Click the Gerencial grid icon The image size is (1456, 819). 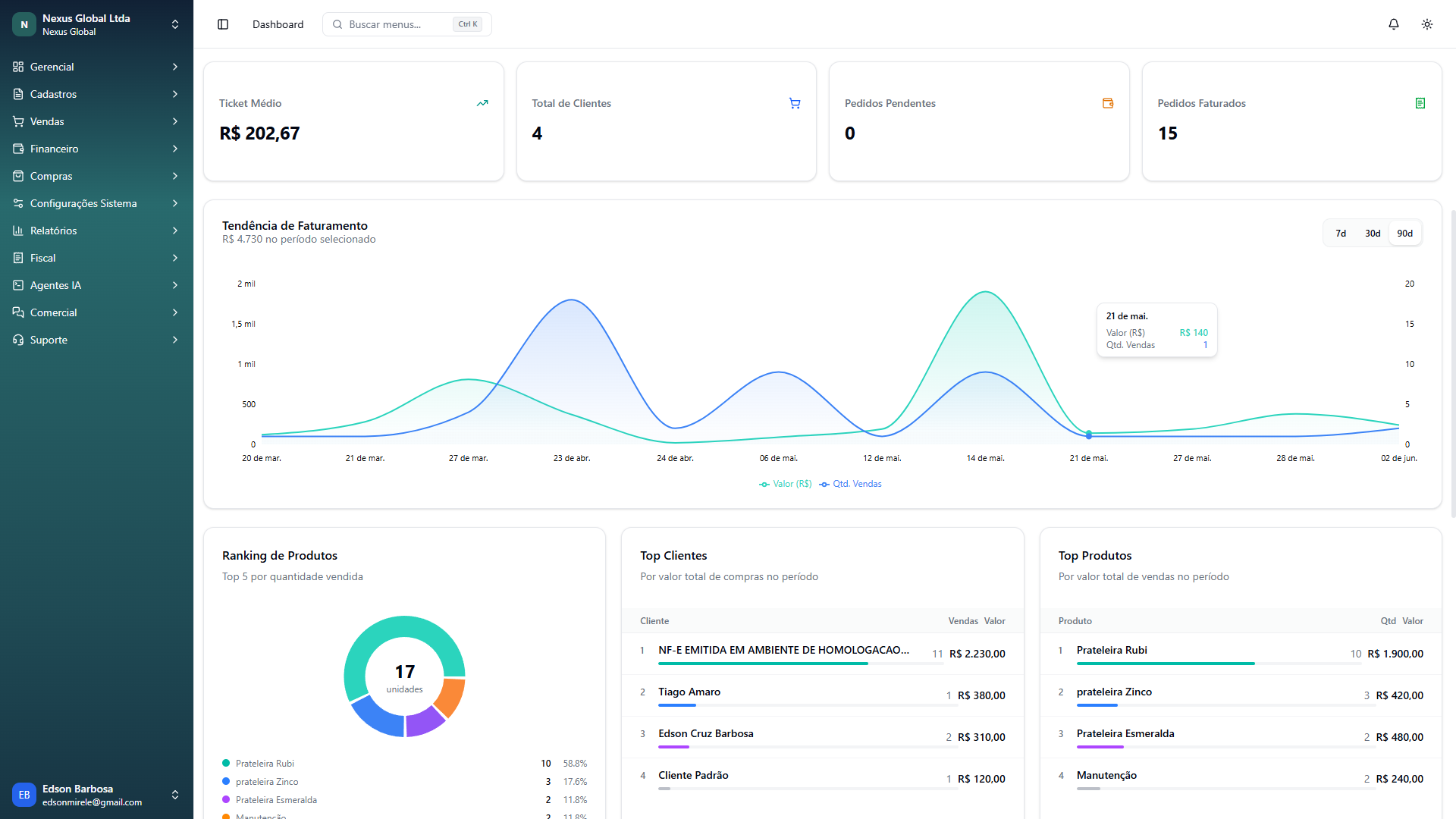(18, 67)
